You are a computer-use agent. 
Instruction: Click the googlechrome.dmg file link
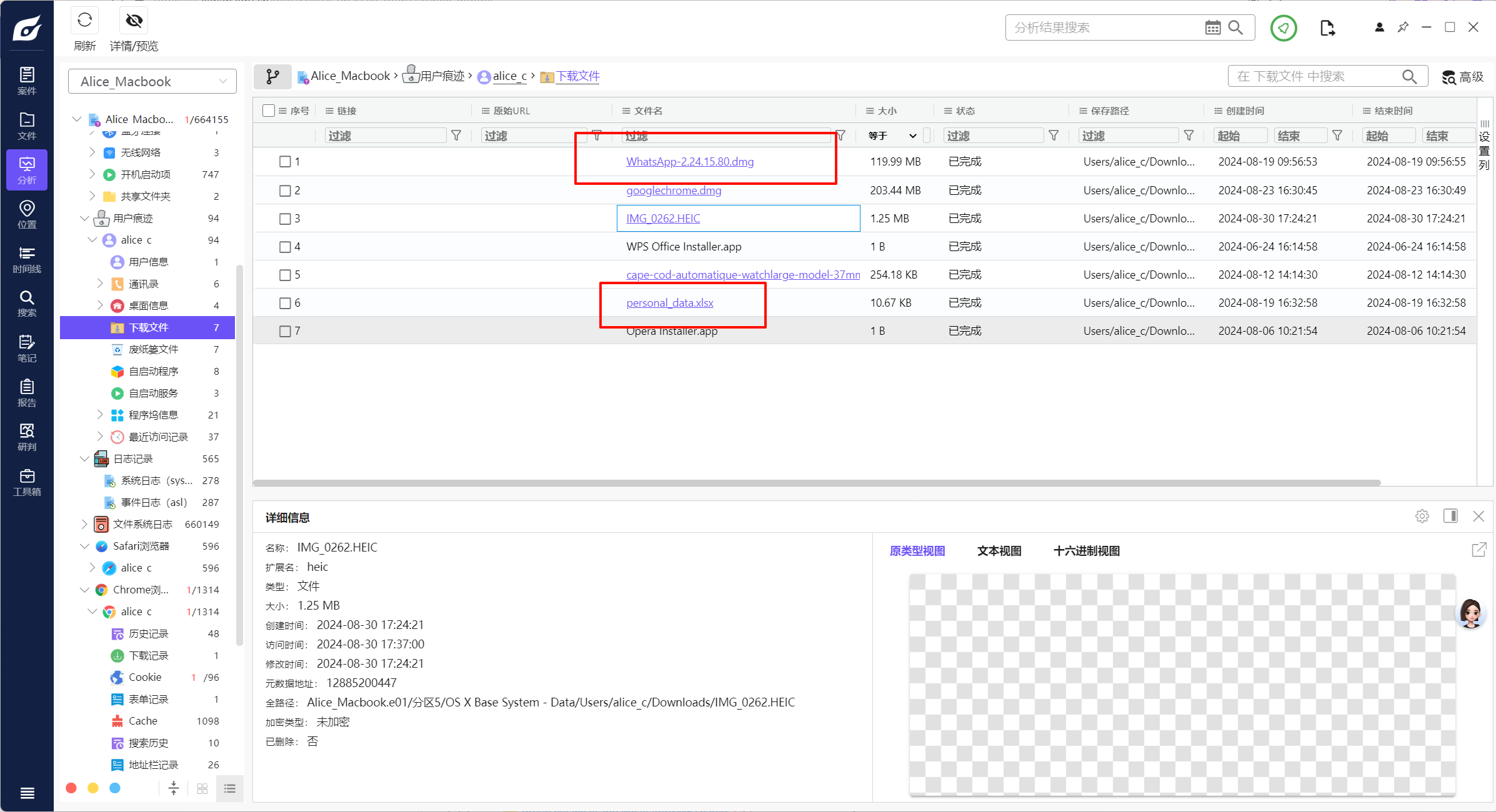674,191
